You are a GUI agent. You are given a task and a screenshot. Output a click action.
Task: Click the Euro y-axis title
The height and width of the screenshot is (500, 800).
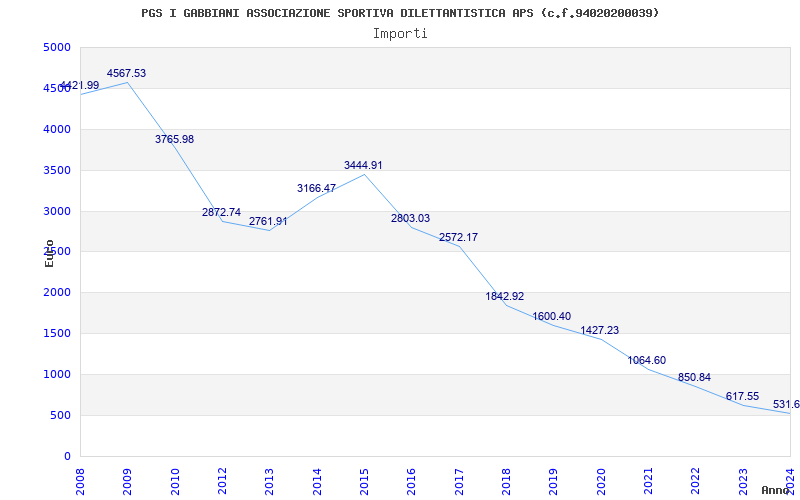click(49, 253)
